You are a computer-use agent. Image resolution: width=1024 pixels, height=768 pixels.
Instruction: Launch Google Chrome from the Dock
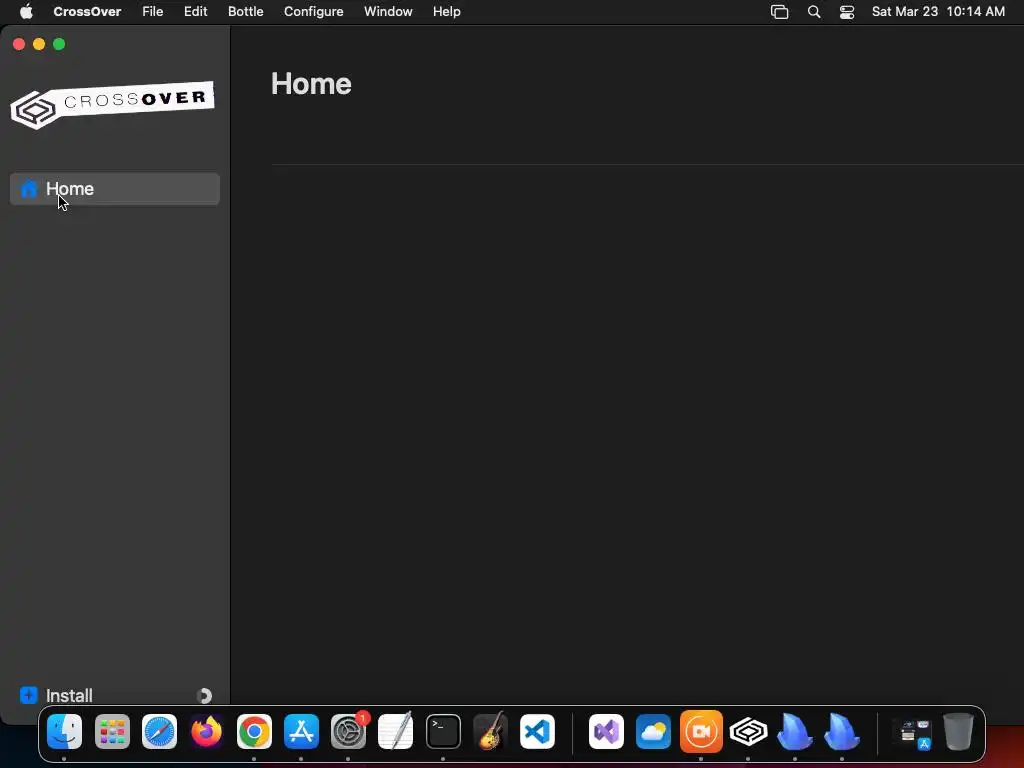pos(254,731)
